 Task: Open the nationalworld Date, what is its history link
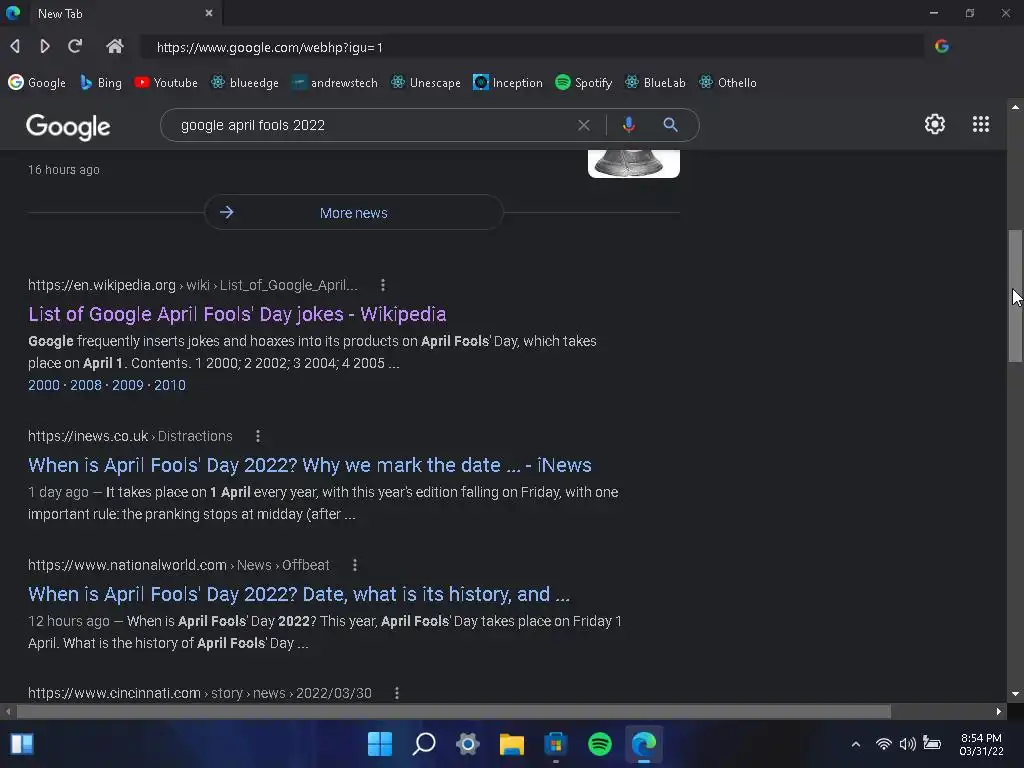[299, 594]
